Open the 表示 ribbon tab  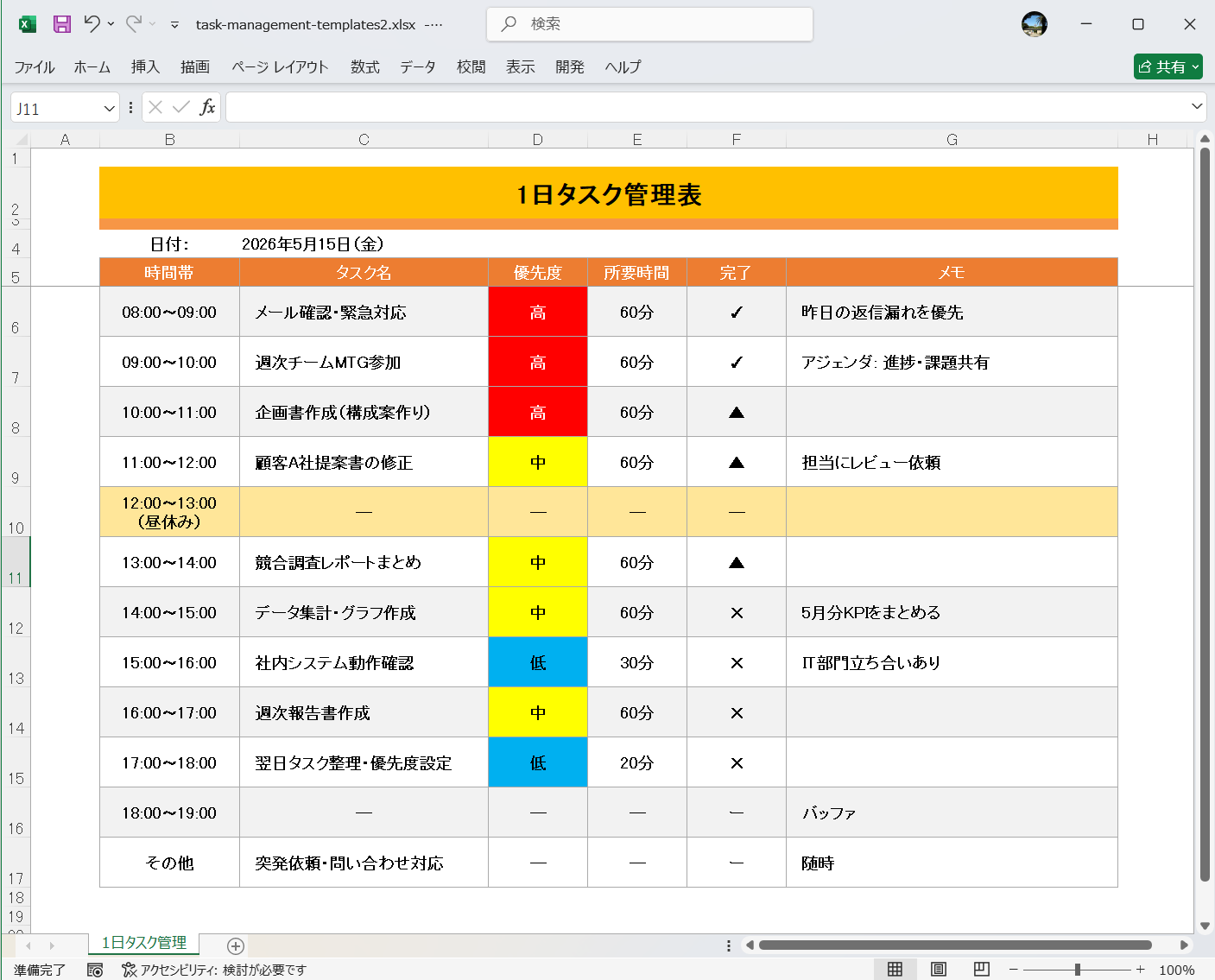521,66
